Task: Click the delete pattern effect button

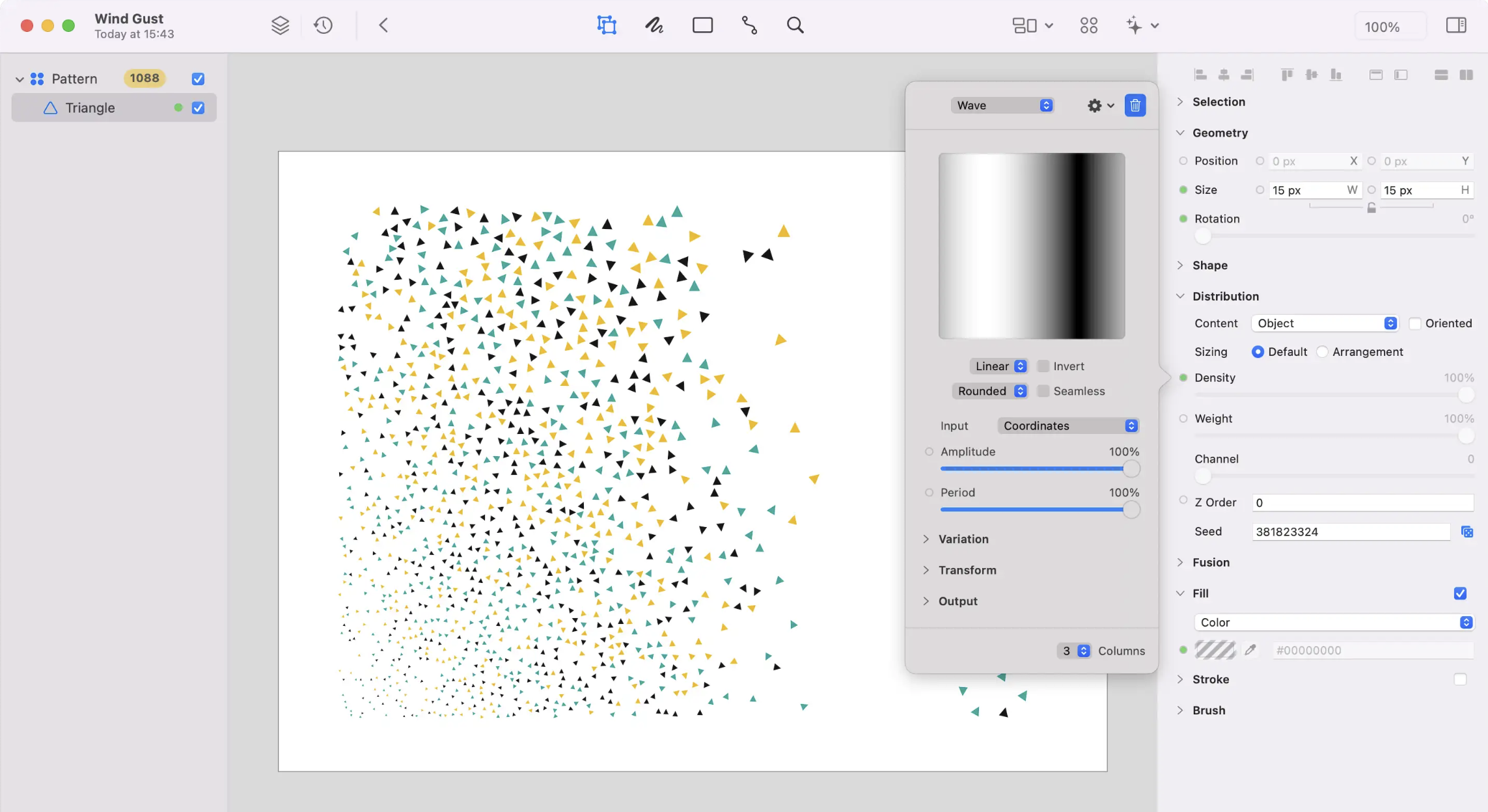Action: [1135, 105]
